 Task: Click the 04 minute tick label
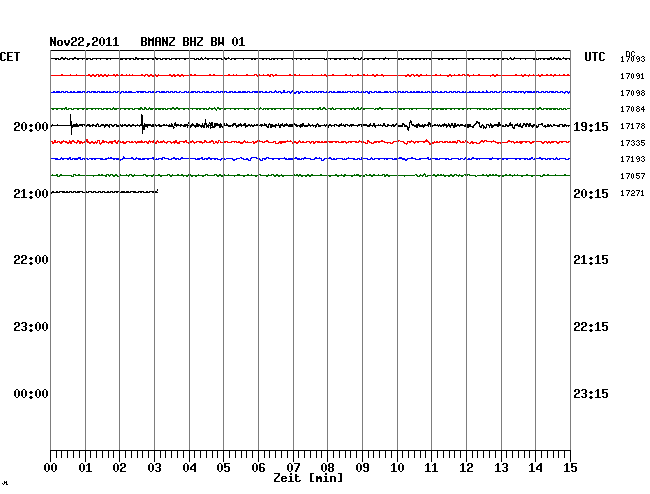[189, 468]
